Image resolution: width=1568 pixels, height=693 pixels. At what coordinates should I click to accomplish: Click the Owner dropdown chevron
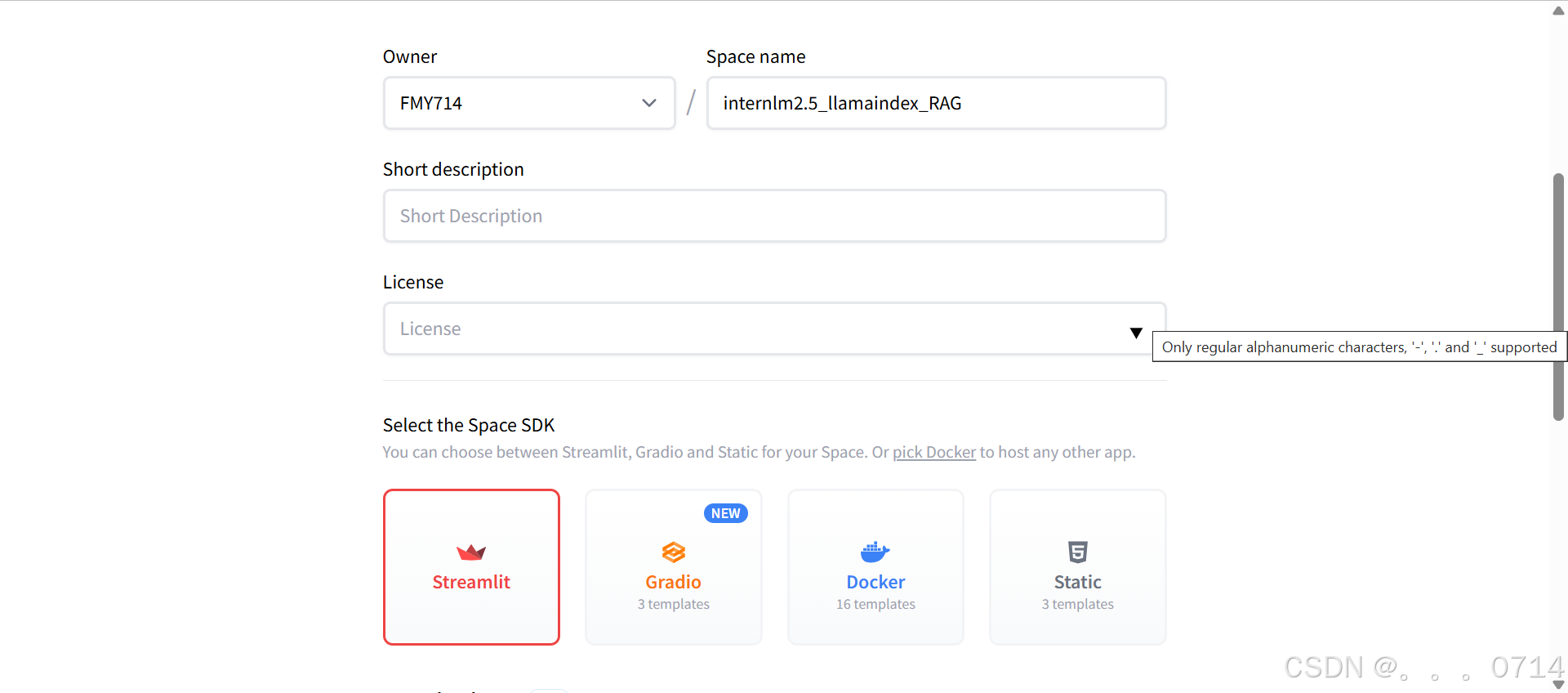649,103
